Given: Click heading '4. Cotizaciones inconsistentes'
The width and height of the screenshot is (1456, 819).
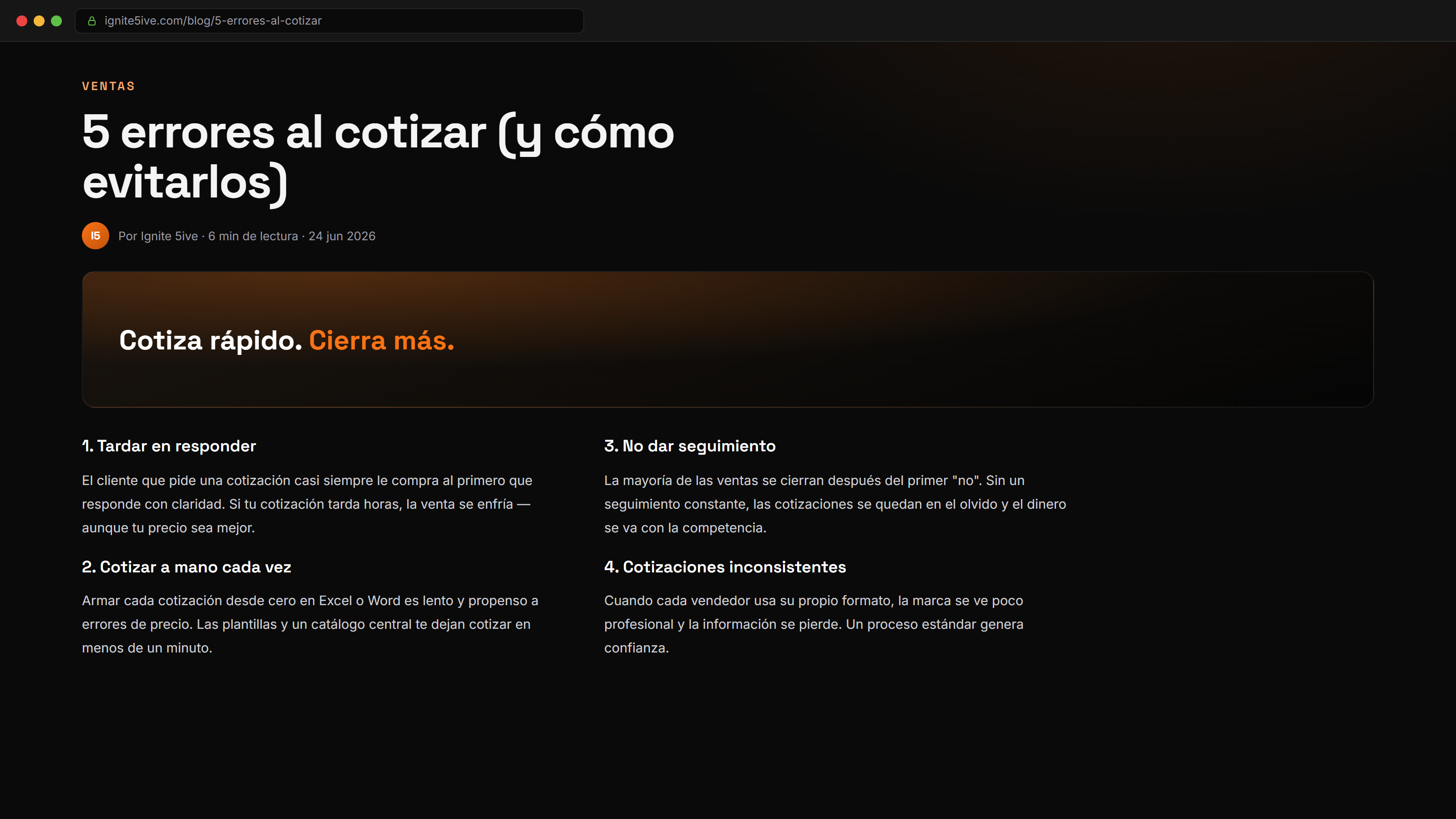Looking at the screenshot, I should pyautogui.click(x=725, y=567).
